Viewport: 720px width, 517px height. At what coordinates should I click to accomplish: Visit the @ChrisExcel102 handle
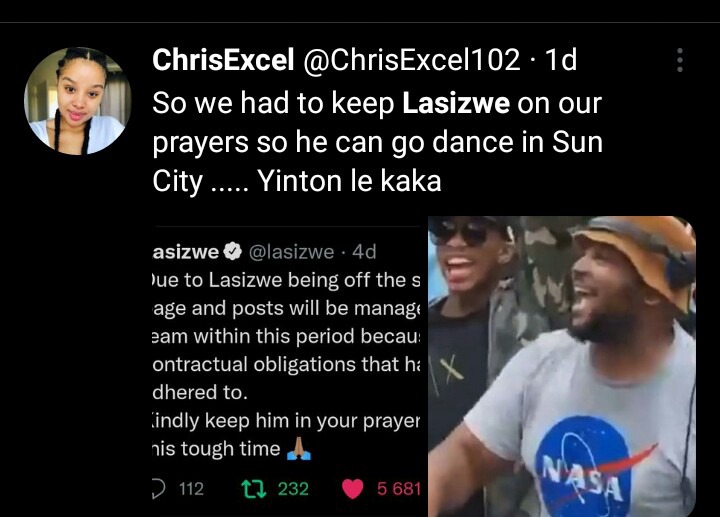[412, 60]
